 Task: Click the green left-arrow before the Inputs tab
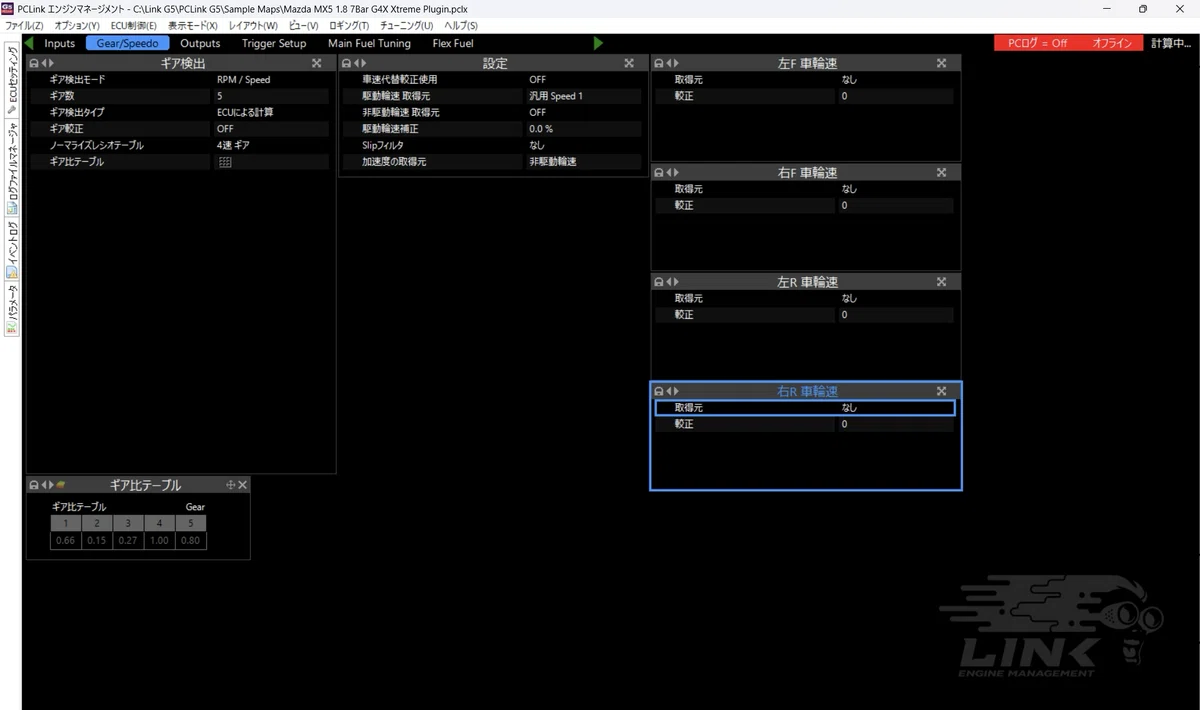tap(29, 43)
